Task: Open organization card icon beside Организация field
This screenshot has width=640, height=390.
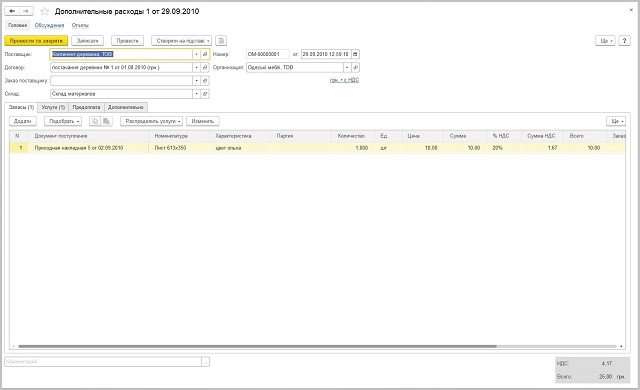Action: pyautogui.click(x=355, y=67)
